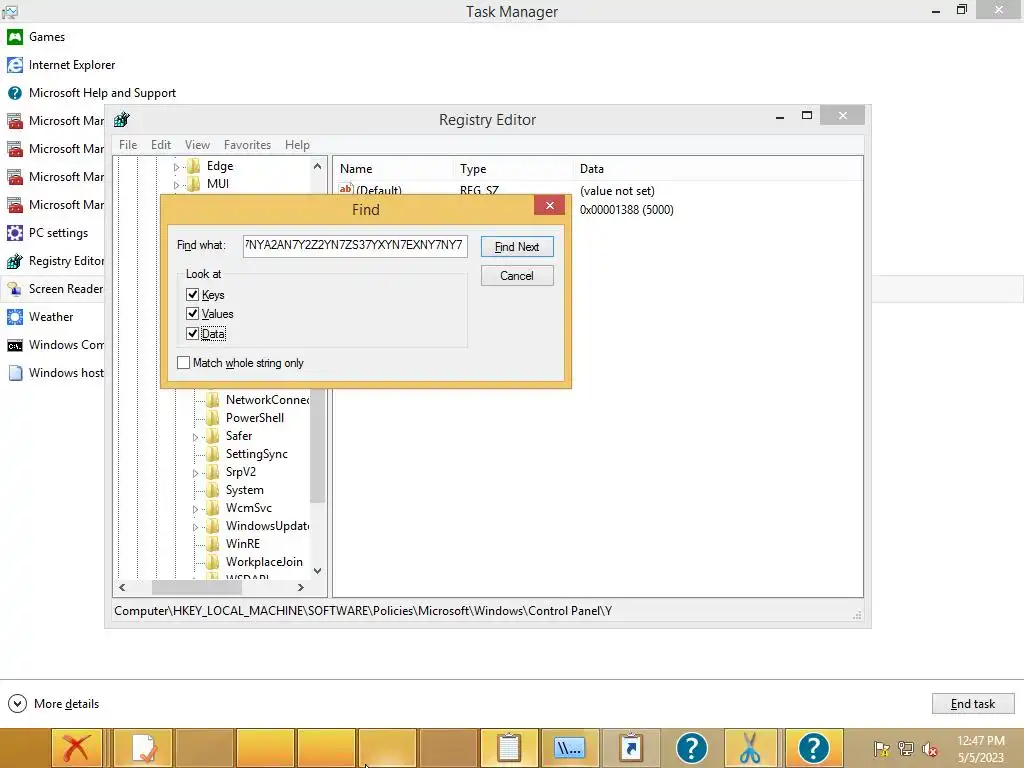Expand the MUI registry key
This screenshot has width=1024, height=768.
tap(176, 185)
